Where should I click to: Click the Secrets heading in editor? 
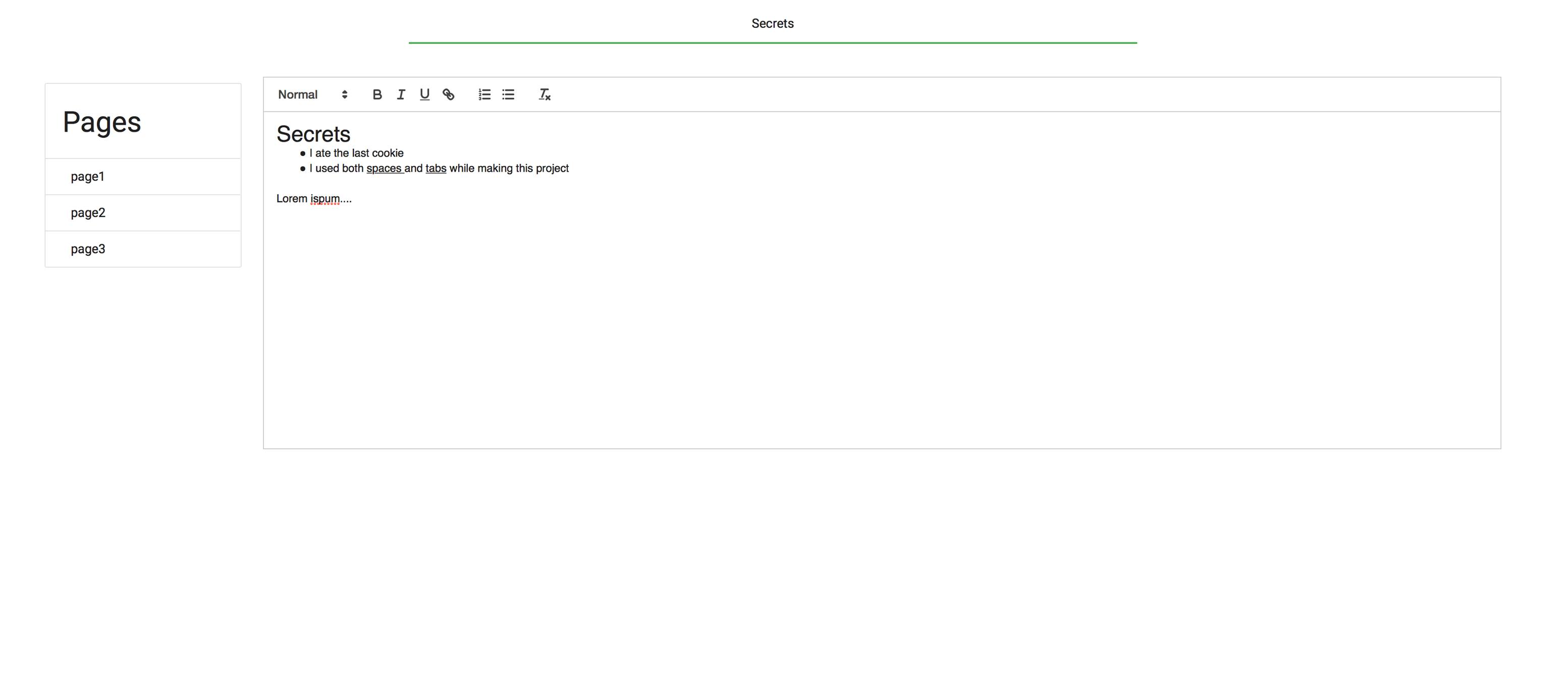tap(313, 134)
